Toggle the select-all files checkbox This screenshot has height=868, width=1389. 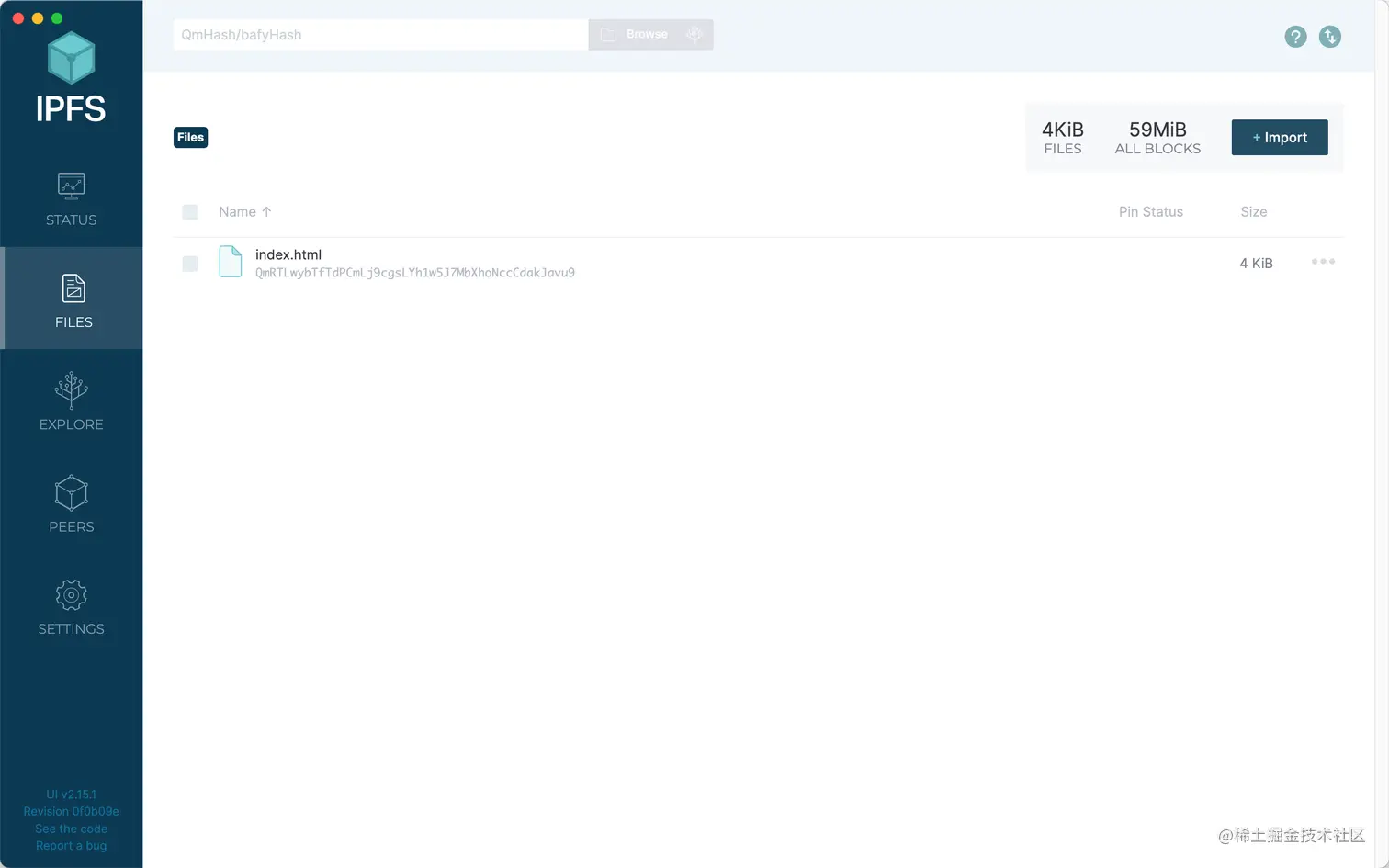pyautogui.click(x=190, y=212)
